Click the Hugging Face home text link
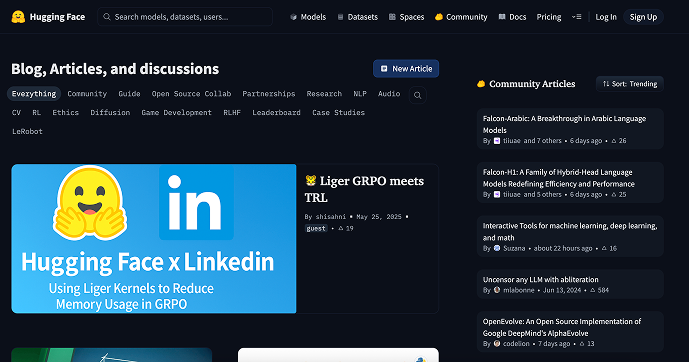689x362 pixels. 57,17
